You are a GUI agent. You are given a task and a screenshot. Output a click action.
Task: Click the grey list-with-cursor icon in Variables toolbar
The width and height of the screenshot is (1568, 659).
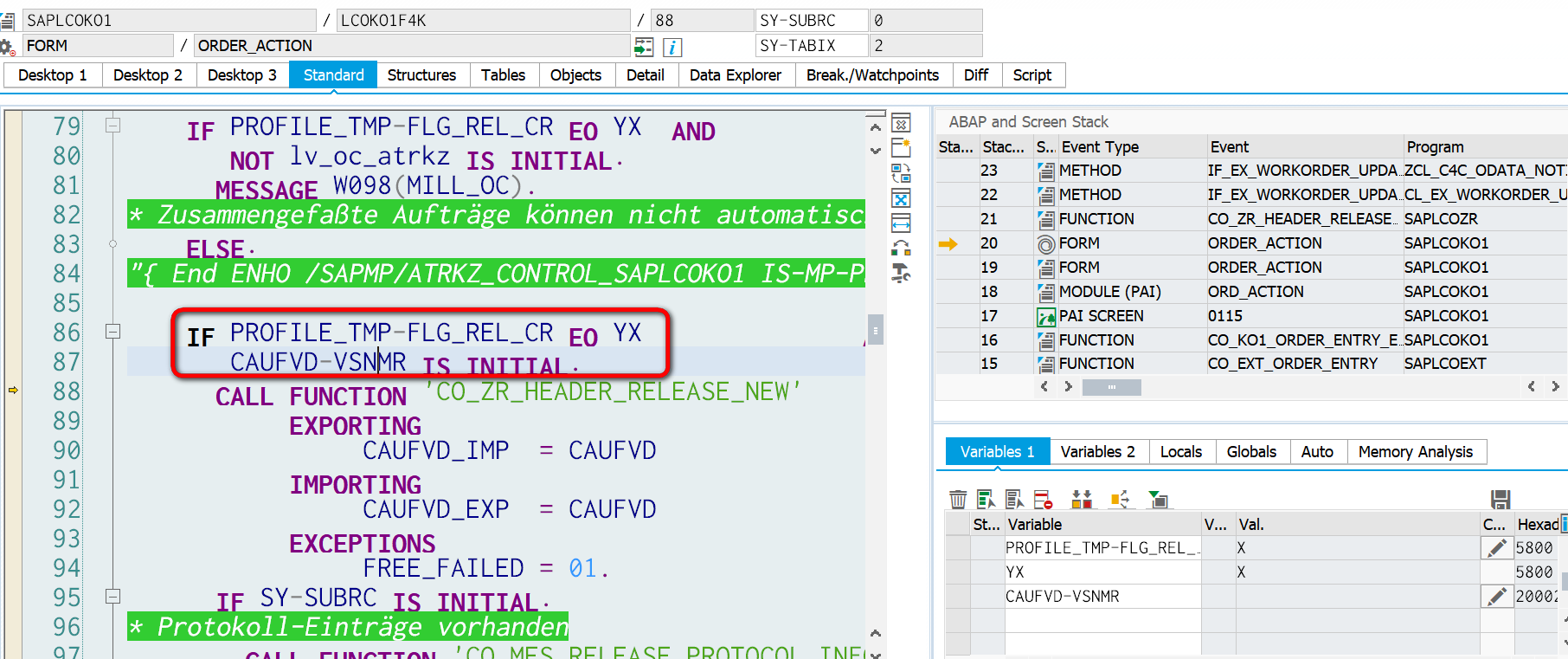click(1014, 500)
